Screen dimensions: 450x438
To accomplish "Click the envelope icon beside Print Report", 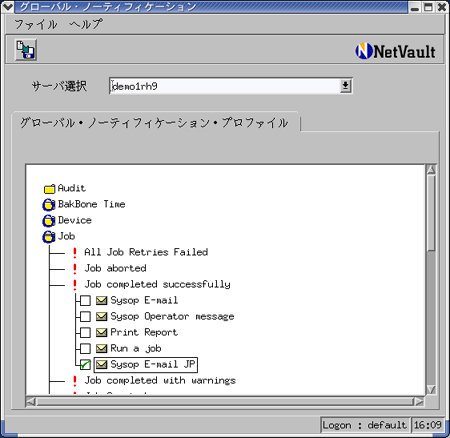I will click(x=101, y=332).
